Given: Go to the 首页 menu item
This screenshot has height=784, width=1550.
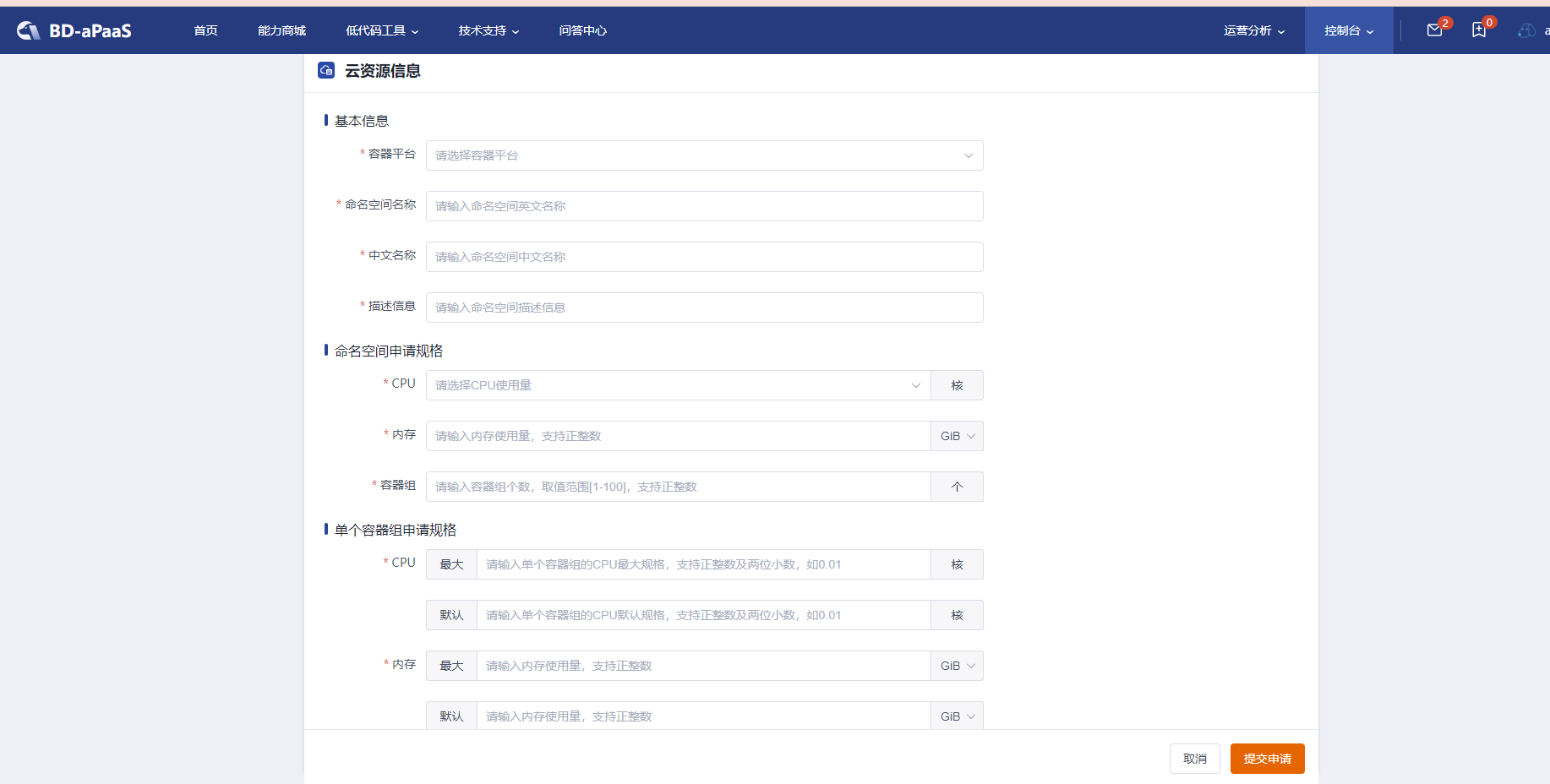Looking at the screenshot, I should click(205, 30).
